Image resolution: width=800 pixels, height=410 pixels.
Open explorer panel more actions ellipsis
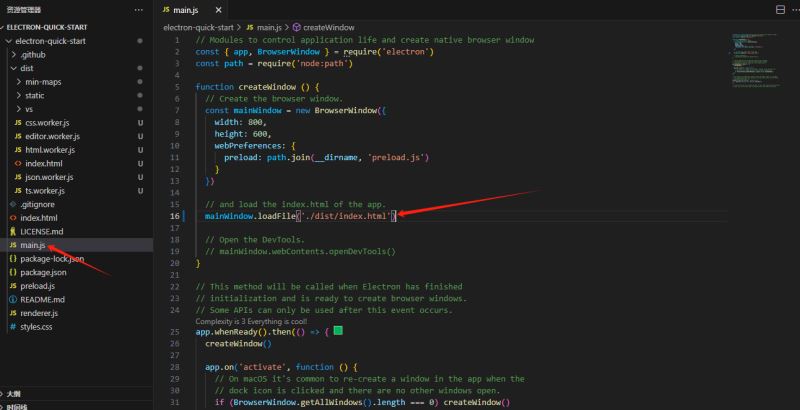[x=139, y=10]
